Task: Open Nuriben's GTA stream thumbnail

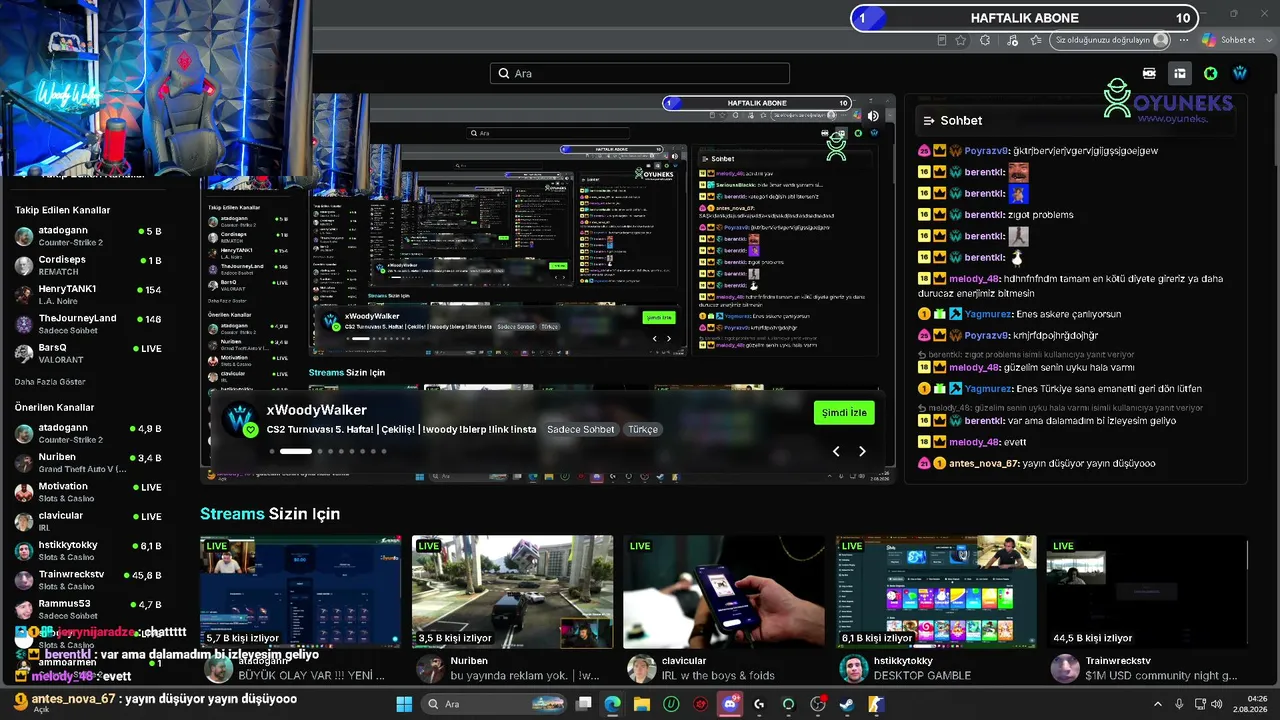Action: (x=512, y=591)
